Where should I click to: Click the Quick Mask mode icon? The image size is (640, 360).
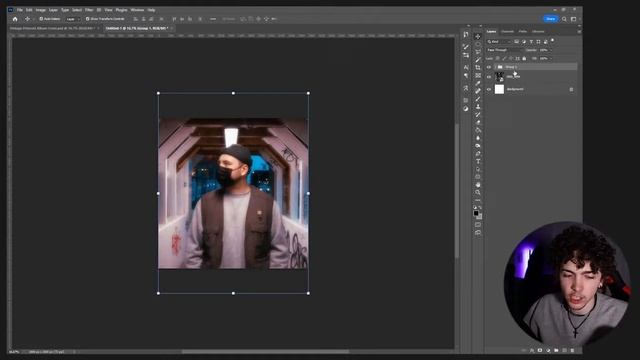coord(478,224)
